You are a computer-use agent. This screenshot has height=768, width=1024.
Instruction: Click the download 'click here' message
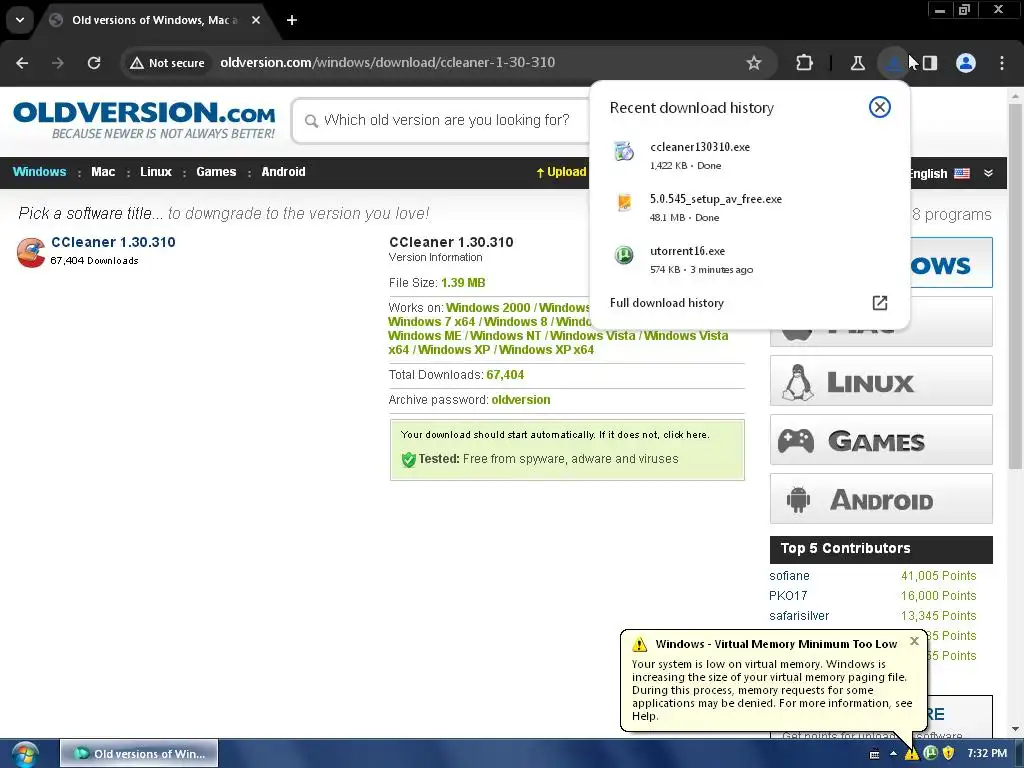coord(555,435)
